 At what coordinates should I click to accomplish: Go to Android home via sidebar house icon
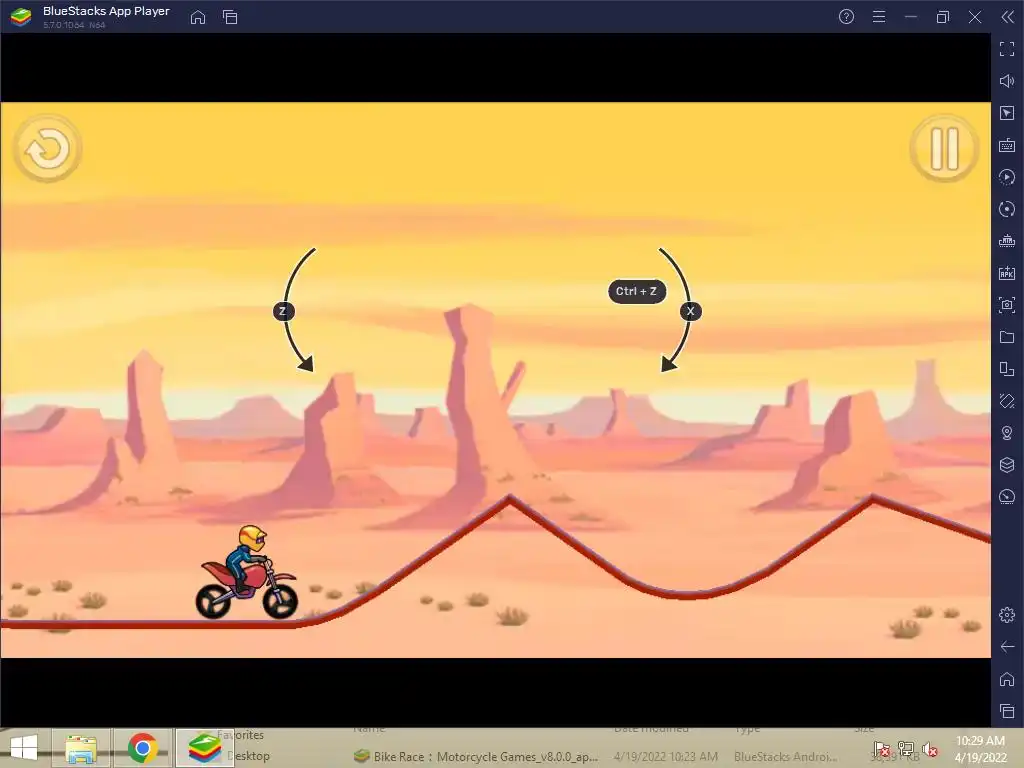(x=1007, y=679)
